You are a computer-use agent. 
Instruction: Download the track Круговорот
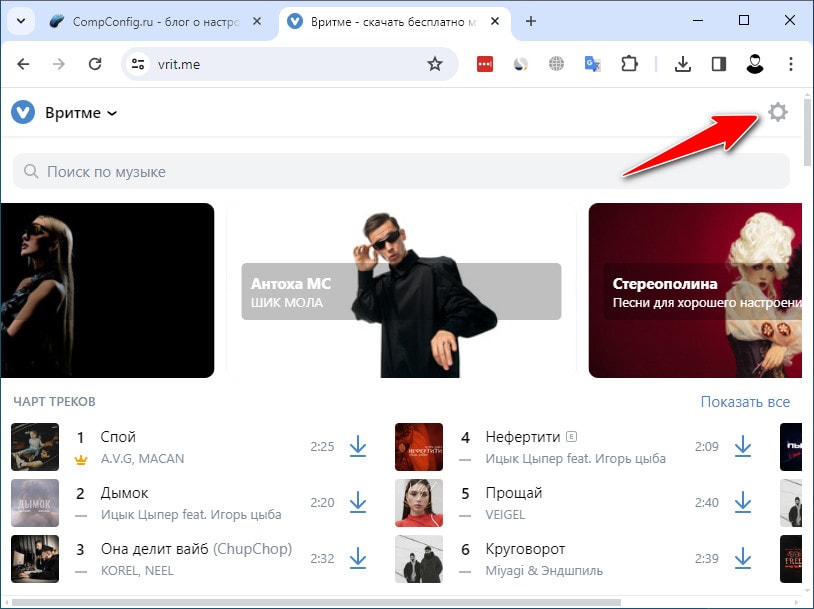tap(742, 559)
